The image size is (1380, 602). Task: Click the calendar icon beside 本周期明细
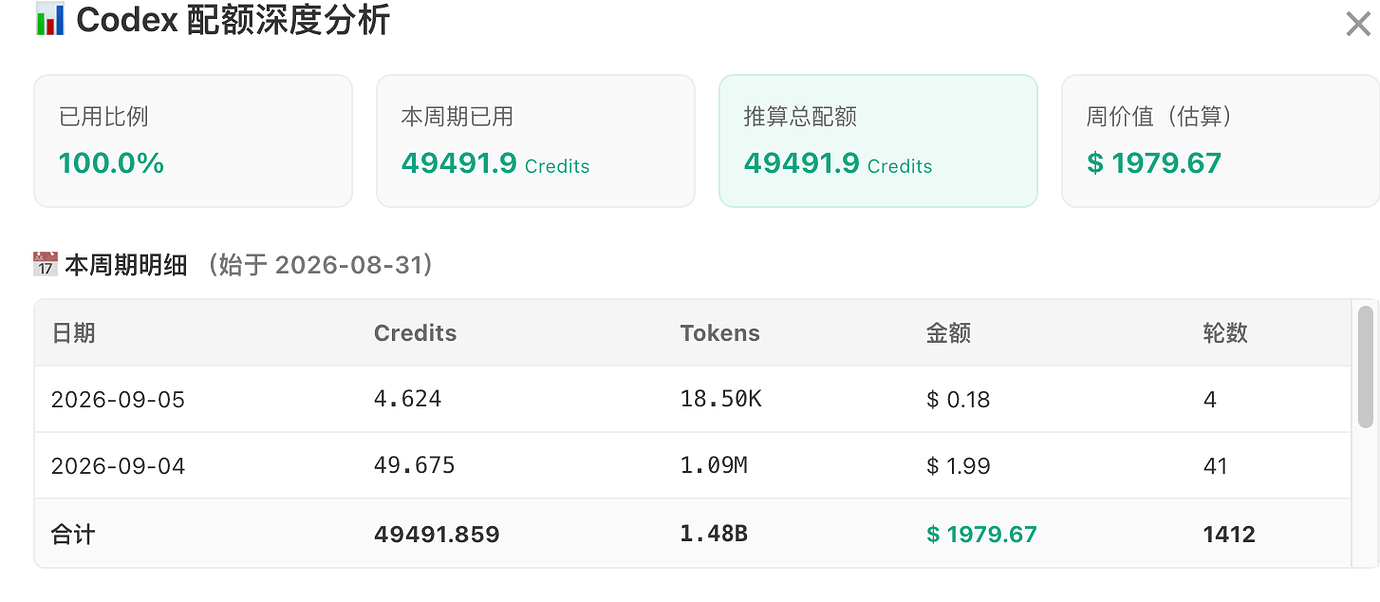pyautogui.click(x=45, y=264)
